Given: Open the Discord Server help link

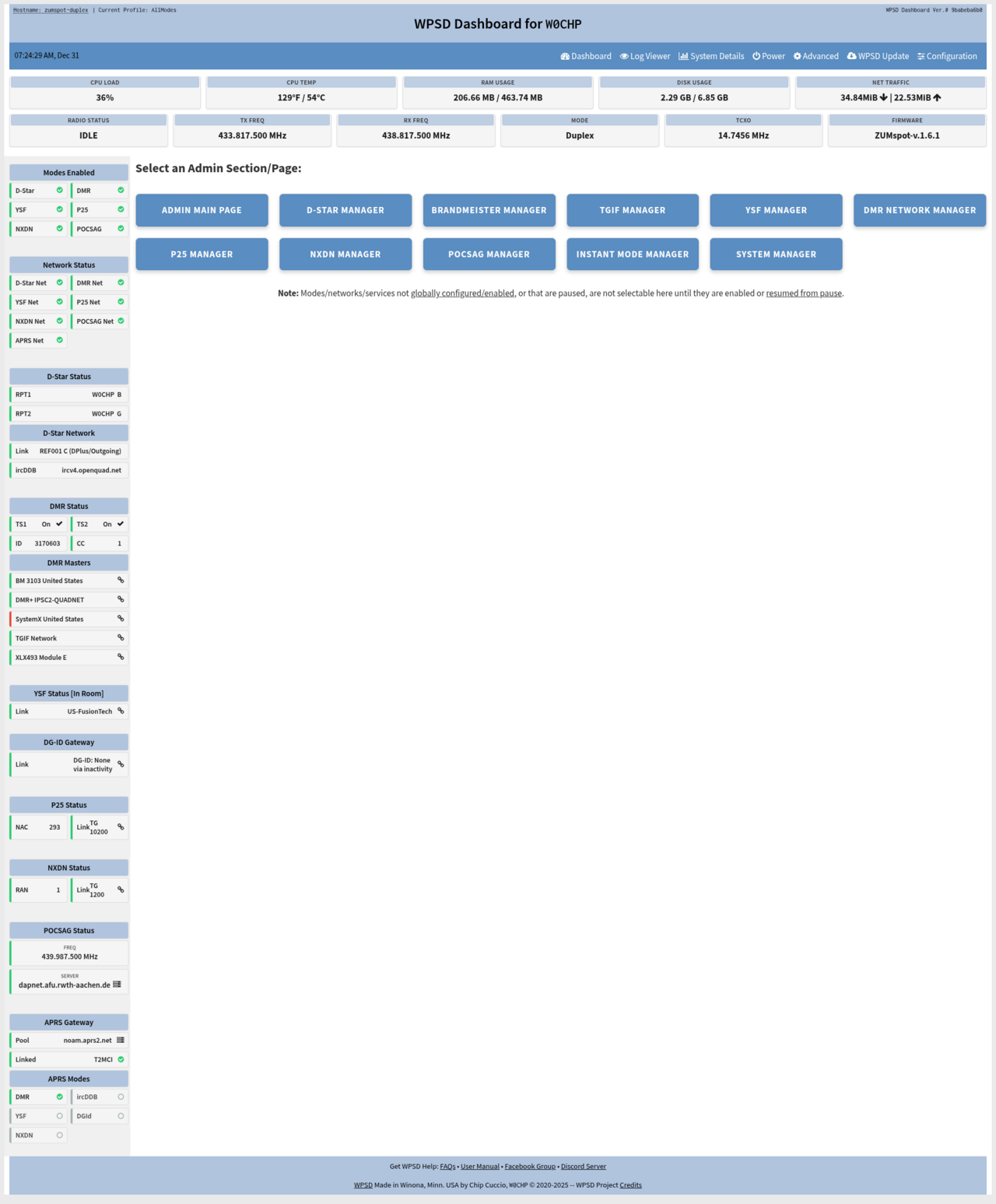Looking at the screenshot, I should click(x=583, y=1167).
